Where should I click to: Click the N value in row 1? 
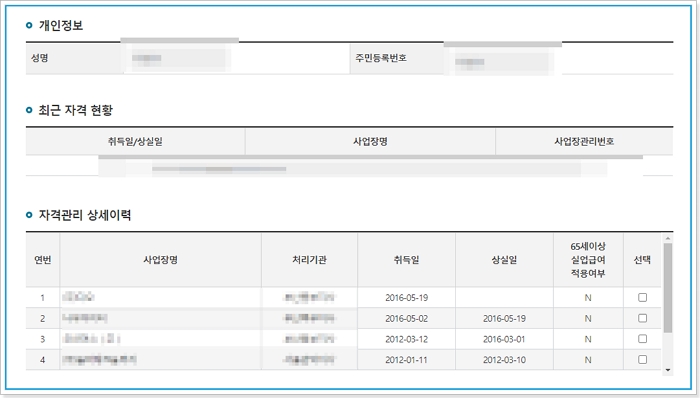pyautogui.click(x=588, y=298)
